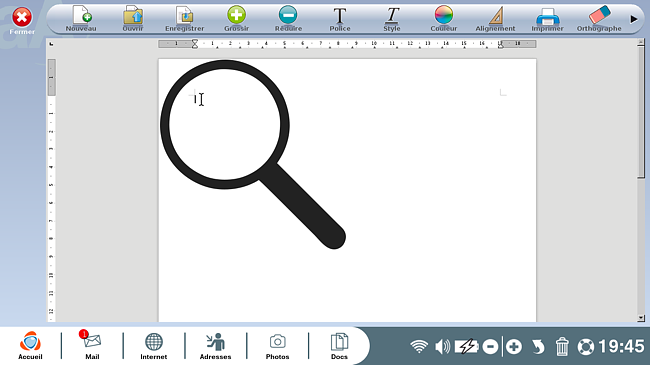Open the Mail application
Image resolution: width=650 pixels, height=365 pixels.
coord(92,345)
